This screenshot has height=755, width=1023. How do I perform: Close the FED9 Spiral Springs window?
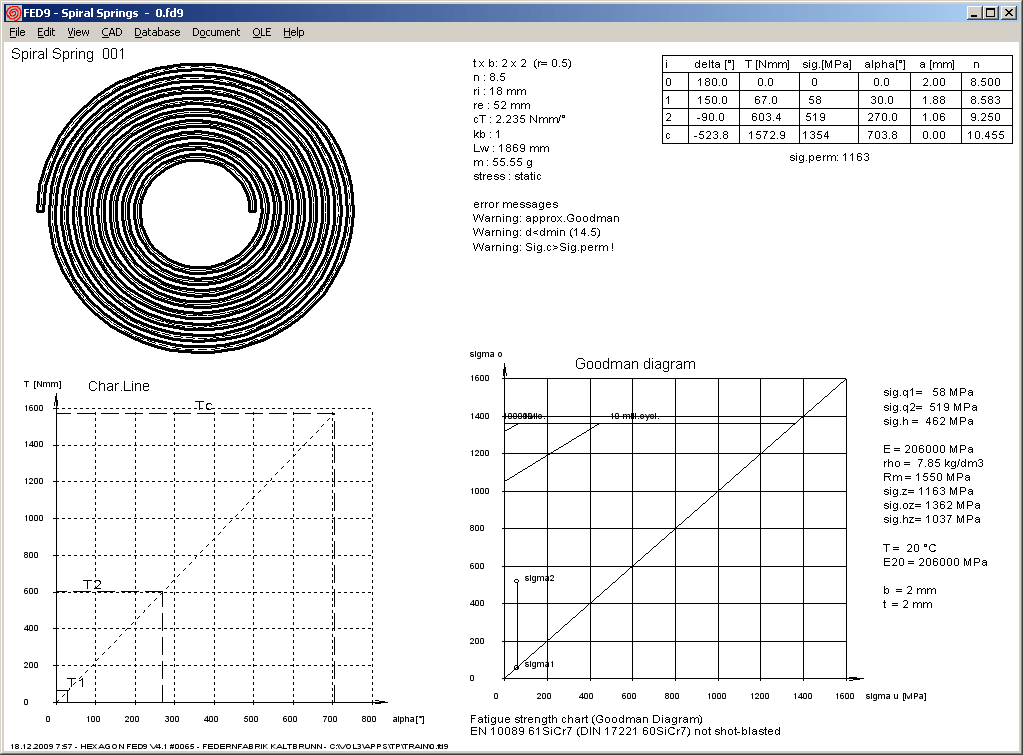pyautogui.click(x=1009, y=12)
